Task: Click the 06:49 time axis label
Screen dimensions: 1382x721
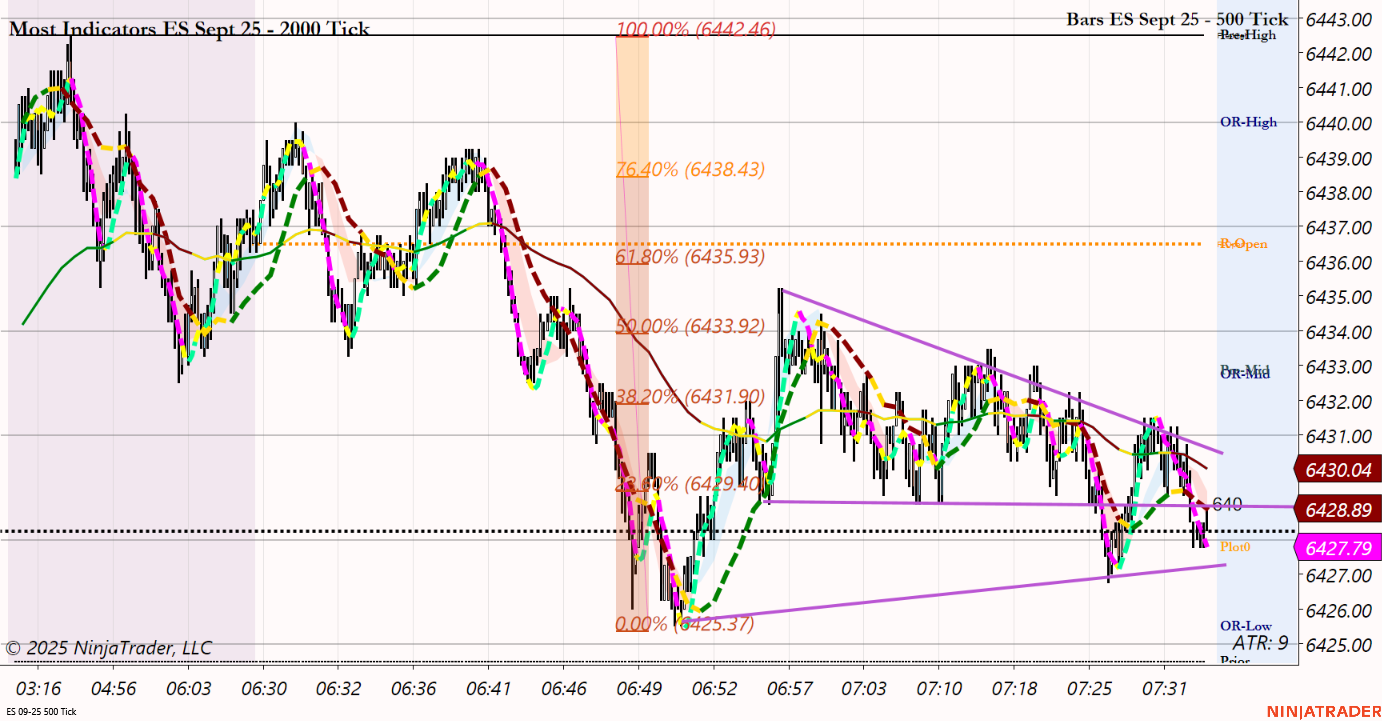Action: (x=638, y=689)
